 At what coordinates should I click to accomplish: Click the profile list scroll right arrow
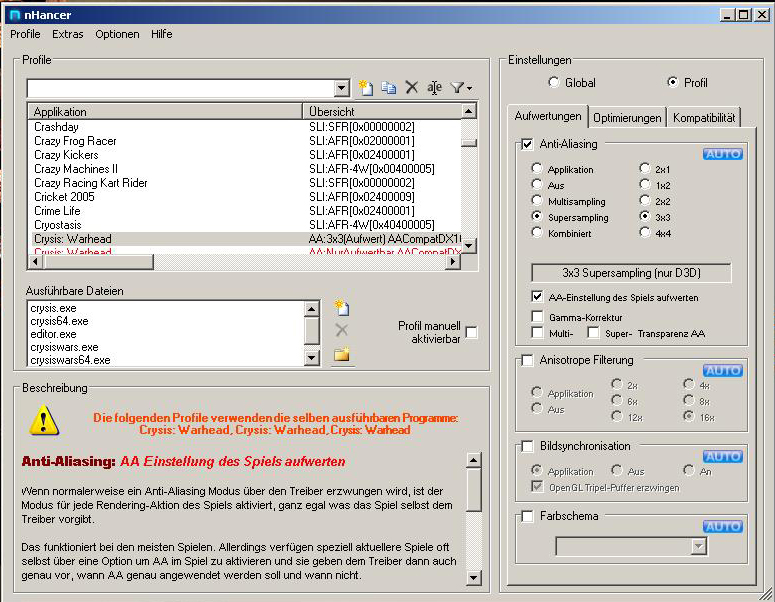tap(452, 261)
